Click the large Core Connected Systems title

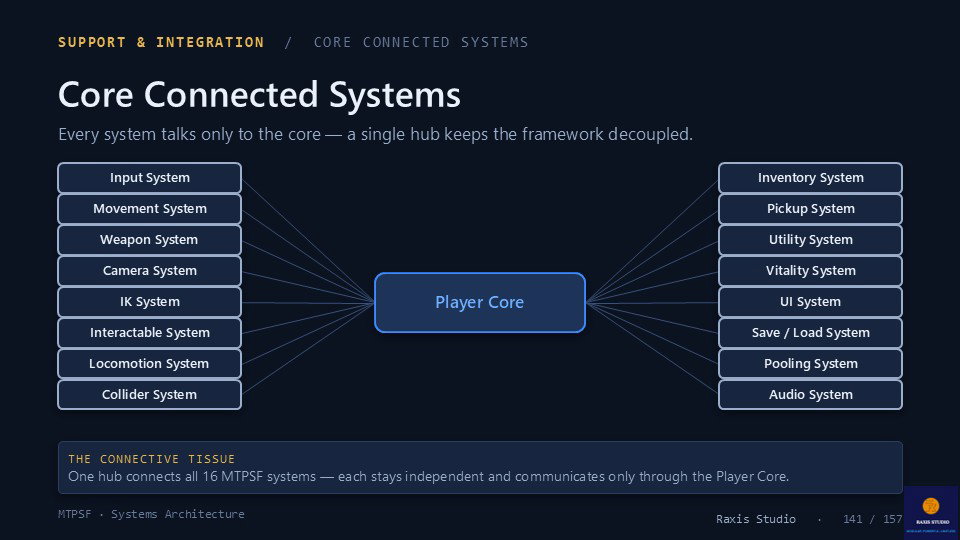259,95
